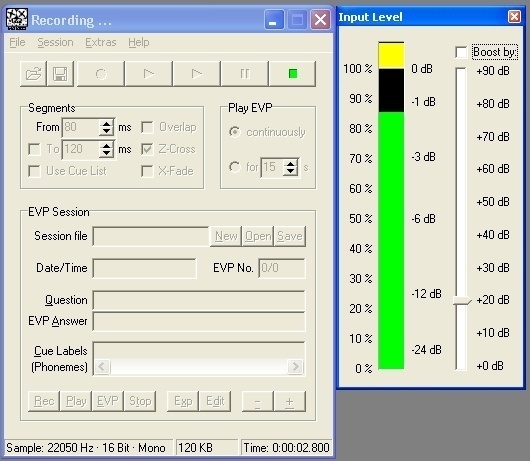The height and width of the screenshot is (461, 530).
Task: Click the save floppy disk icon
Action: tap(60, 74)
